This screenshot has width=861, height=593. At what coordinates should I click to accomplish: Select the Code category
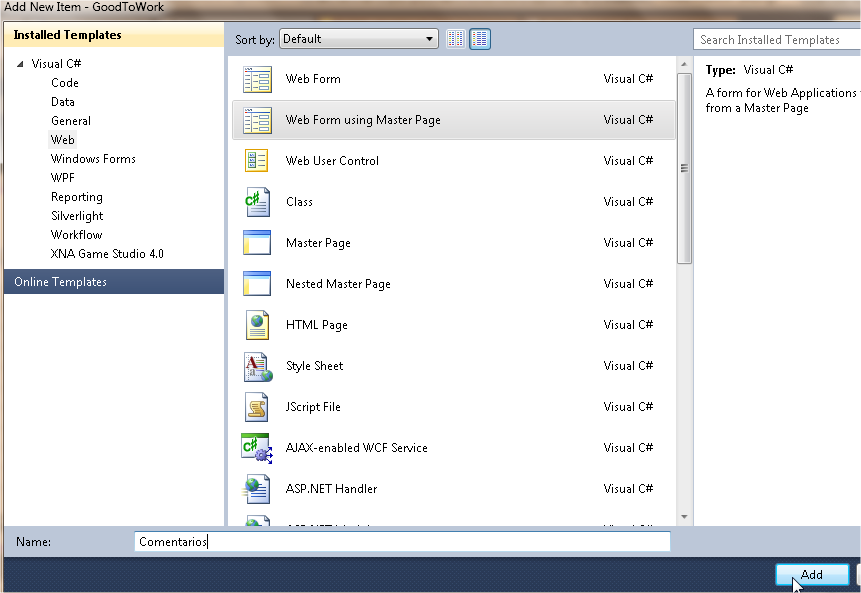point(65,83)
